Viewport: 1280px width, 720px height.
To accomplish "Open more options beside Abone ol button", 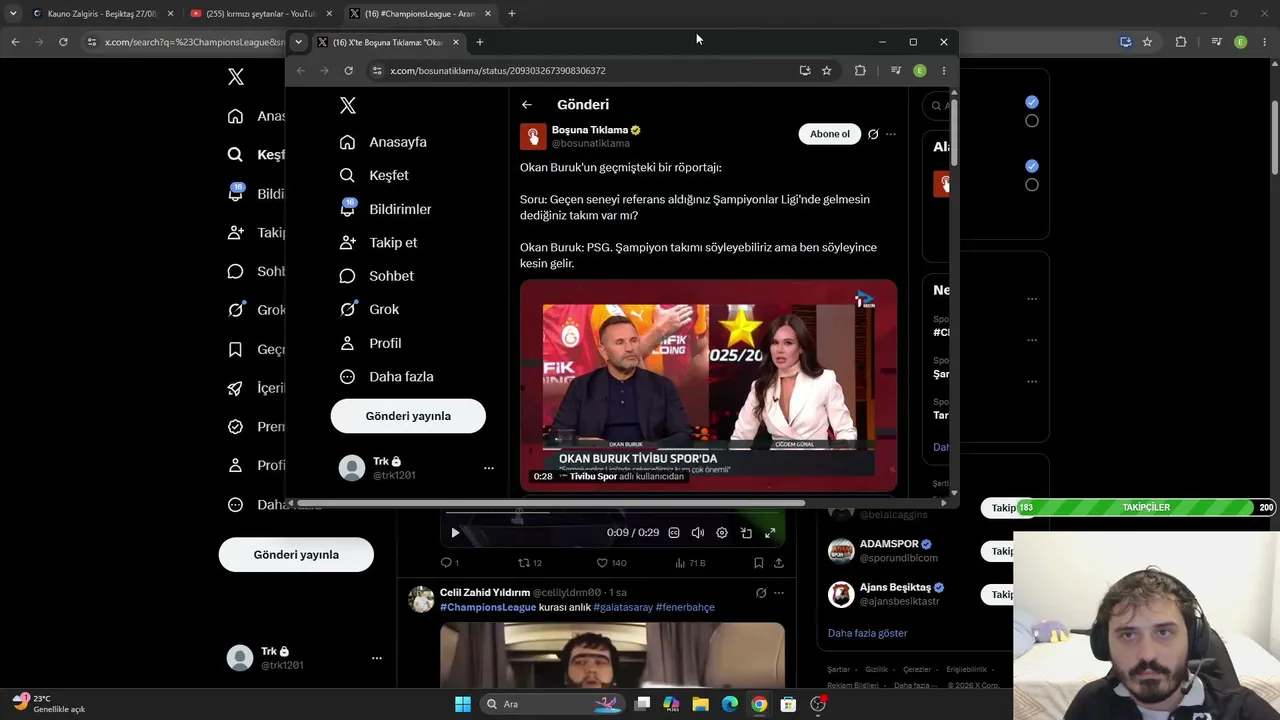I will [891, 134].
